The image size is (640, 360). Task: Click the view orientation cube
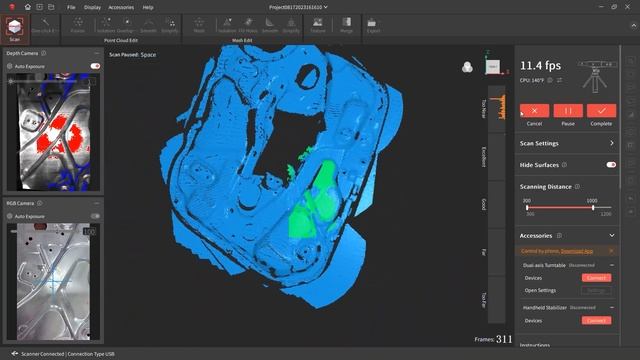[x=493, y=67]
